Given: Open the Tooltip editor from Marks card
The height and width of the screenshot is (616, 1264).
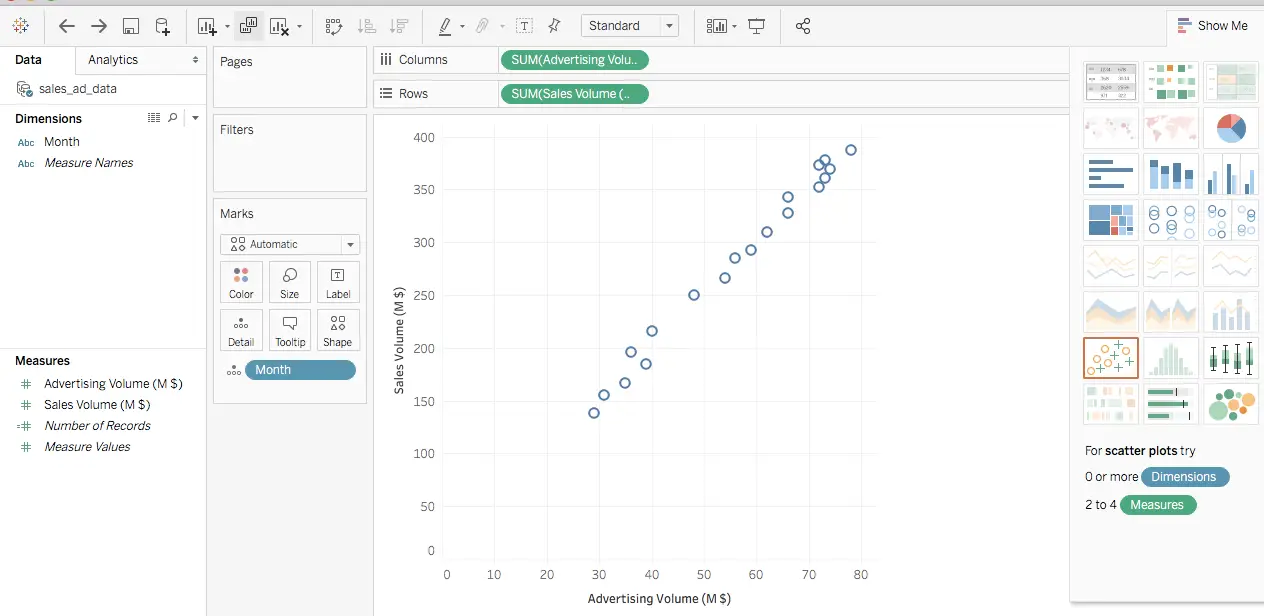Looking at the screenshot, I should 289,330.
